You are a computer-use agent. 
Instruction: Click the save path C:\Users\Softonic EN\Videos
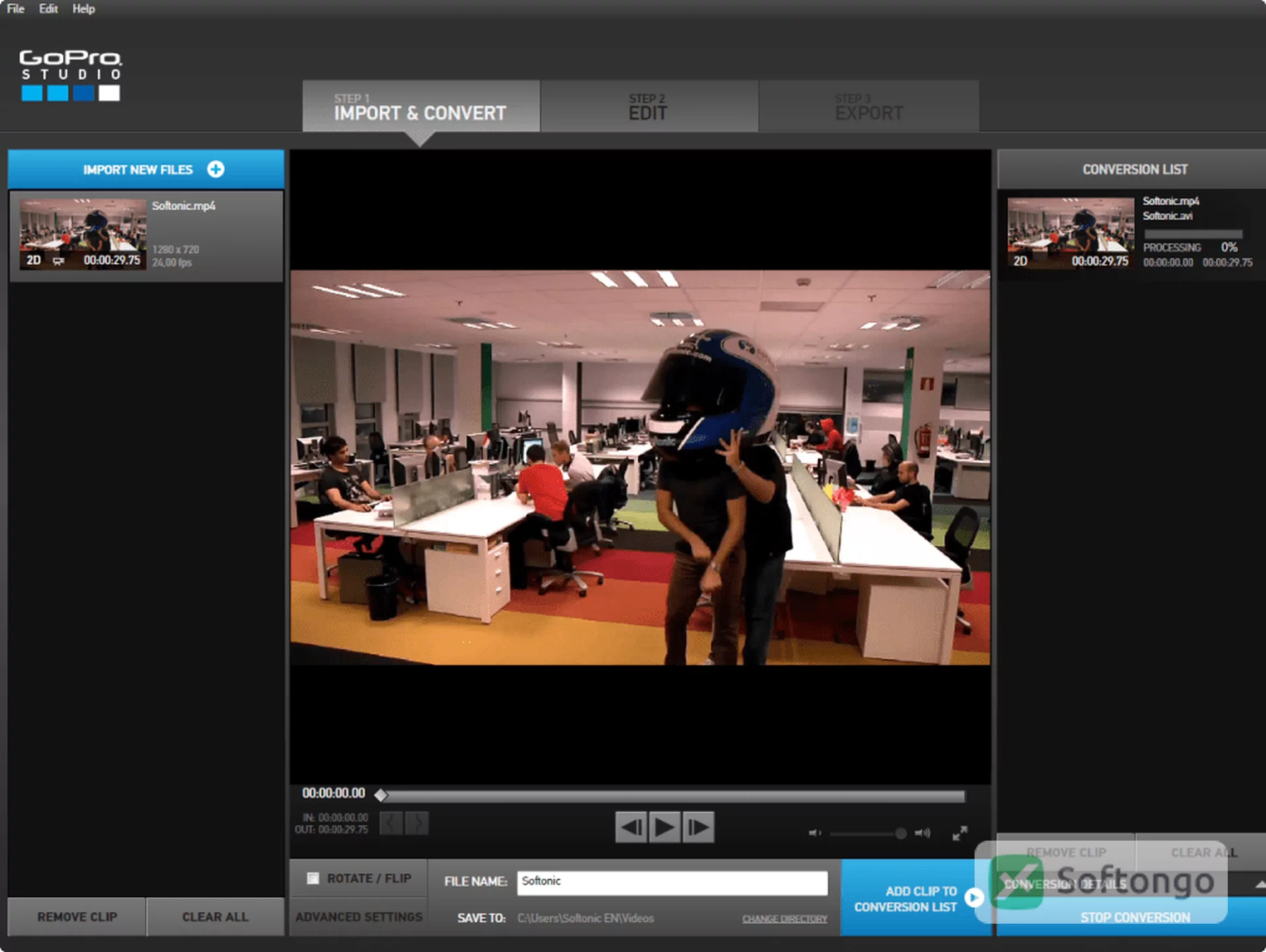pos(586,918)
